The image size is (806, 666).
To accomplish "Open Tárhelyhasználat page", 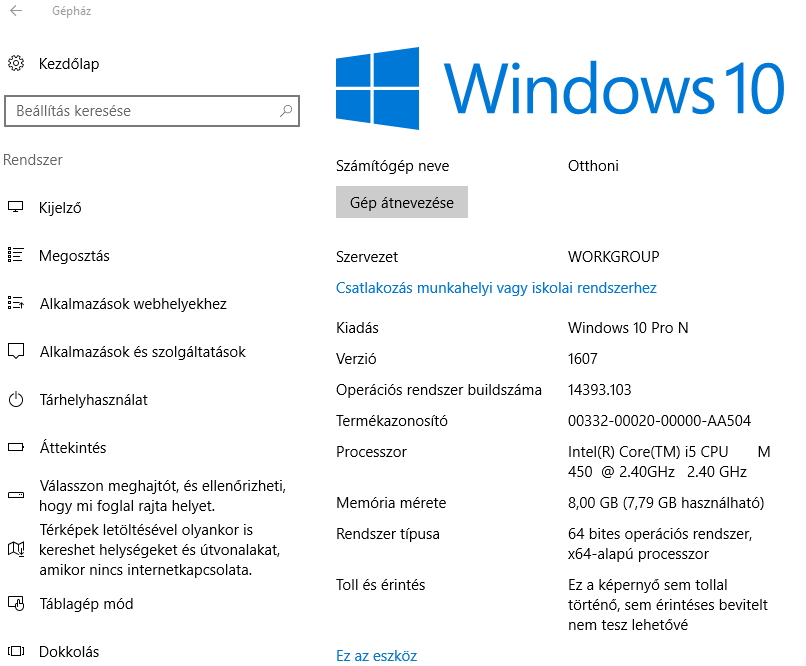I will tap(94, 400).
